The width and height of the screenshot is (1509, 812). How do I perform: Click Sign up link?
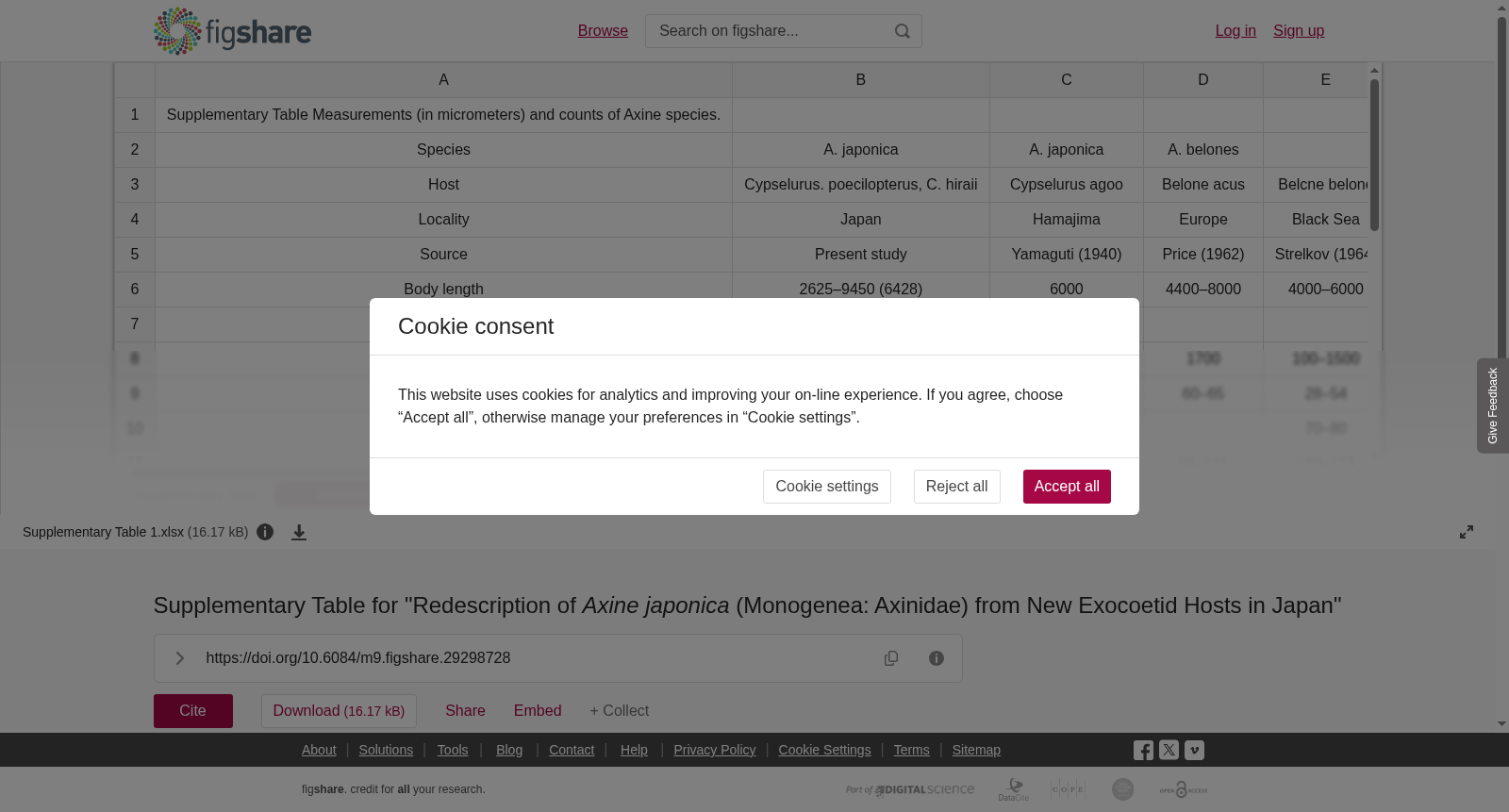tap(1299, 31)
